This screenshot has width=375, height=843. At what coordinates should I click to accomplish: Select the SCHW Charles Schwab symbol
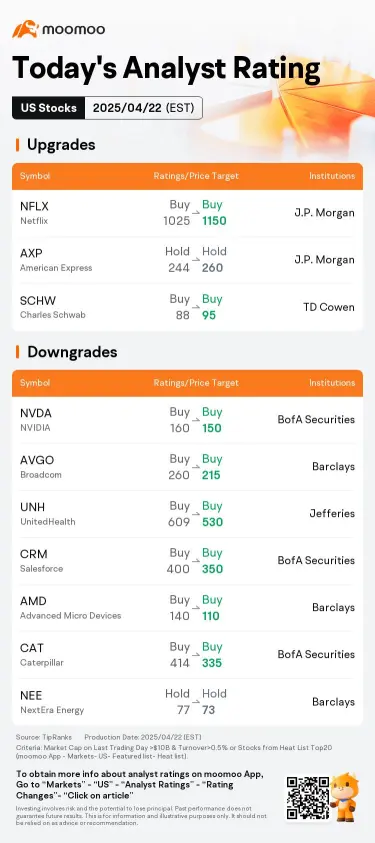(52, 307)
